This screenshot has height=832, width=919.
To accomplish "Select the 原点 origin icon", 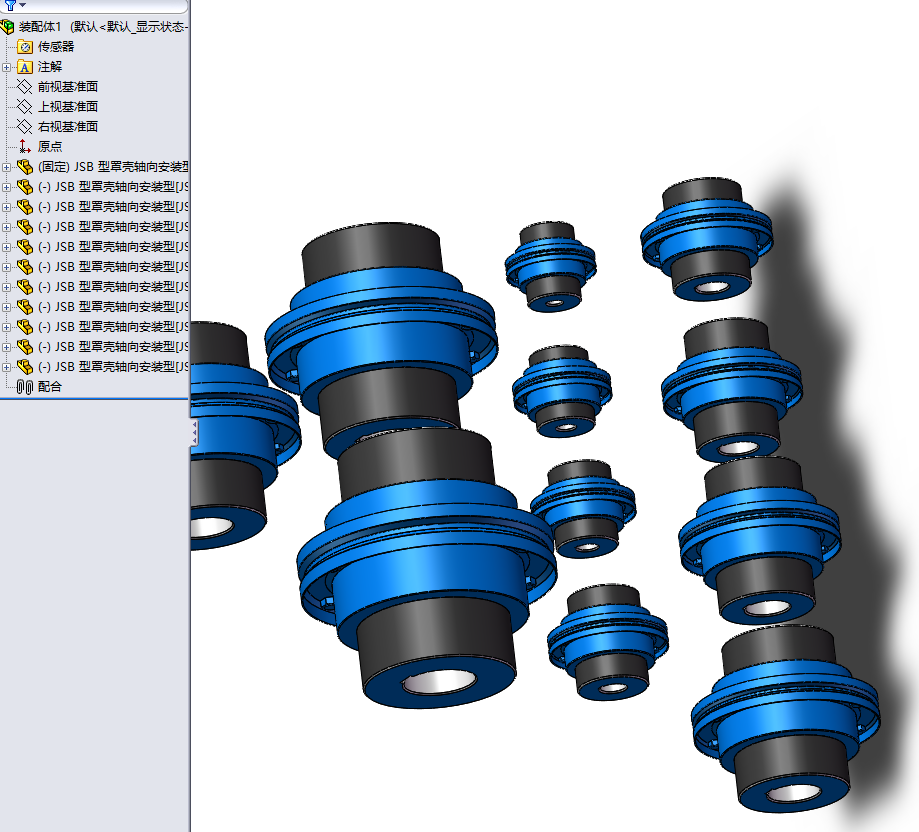I will point(25,146).
